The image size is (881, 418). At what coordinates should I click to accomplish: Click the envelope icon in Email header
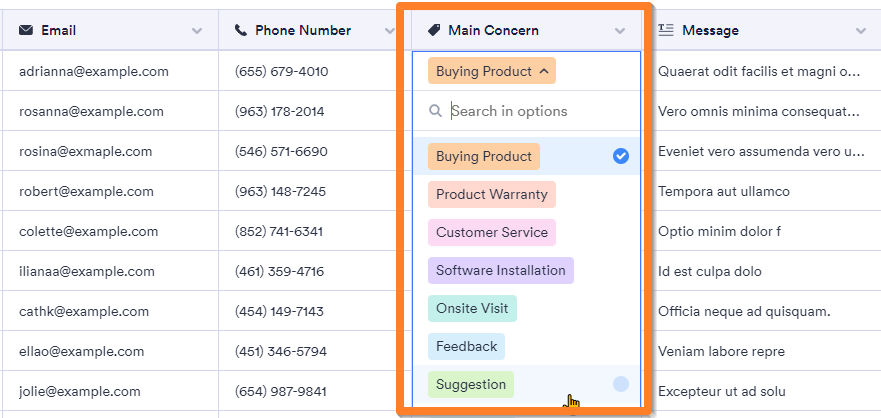[26, 31]
